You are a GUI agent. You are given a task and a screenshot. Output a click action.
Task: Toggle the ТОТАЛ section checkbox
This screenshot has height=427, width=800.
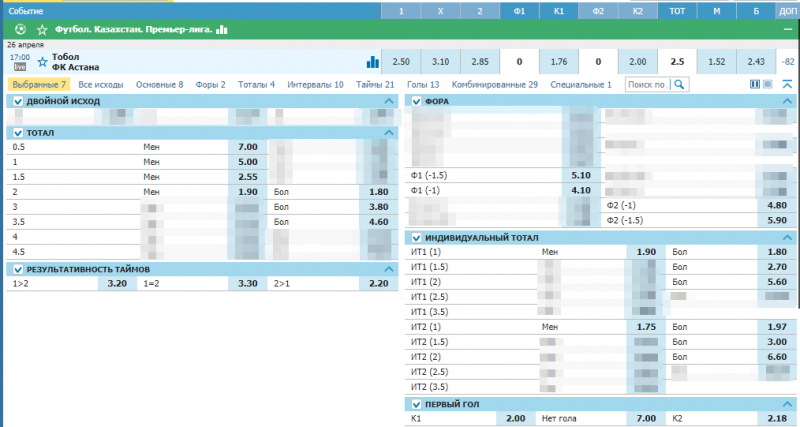[18, 132]
